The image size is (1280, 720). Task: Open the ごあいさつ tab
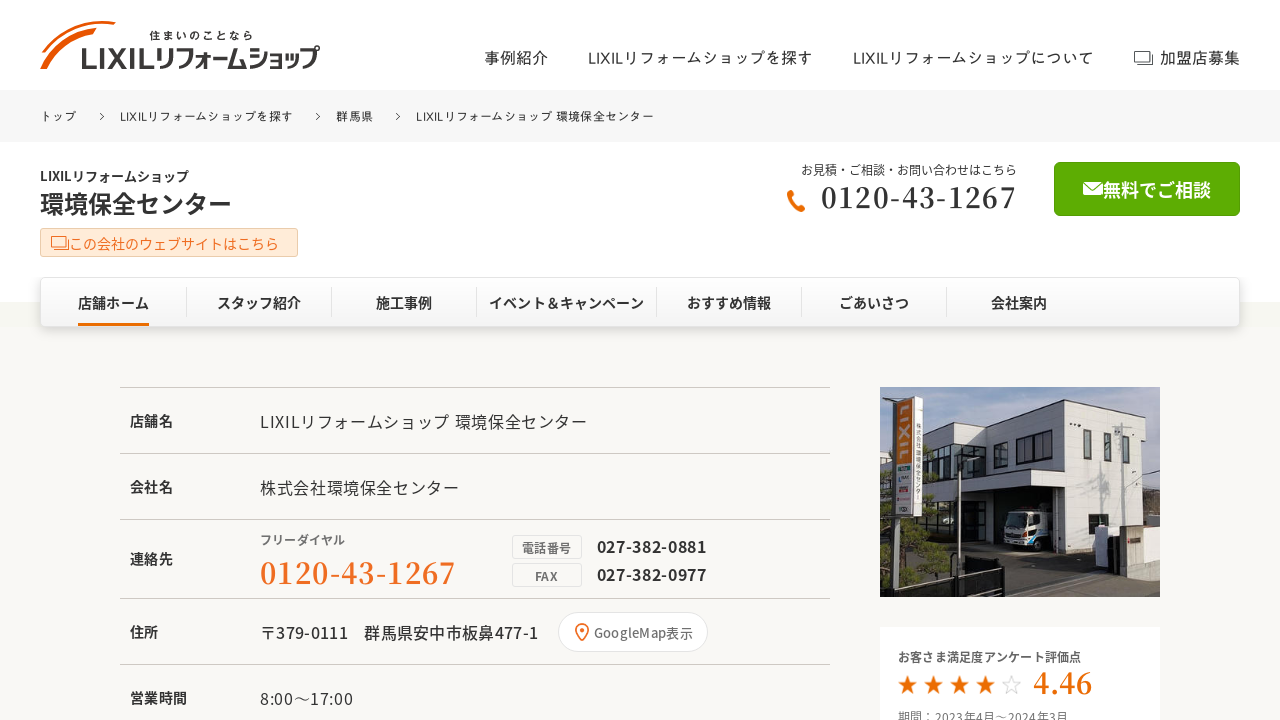874,303
